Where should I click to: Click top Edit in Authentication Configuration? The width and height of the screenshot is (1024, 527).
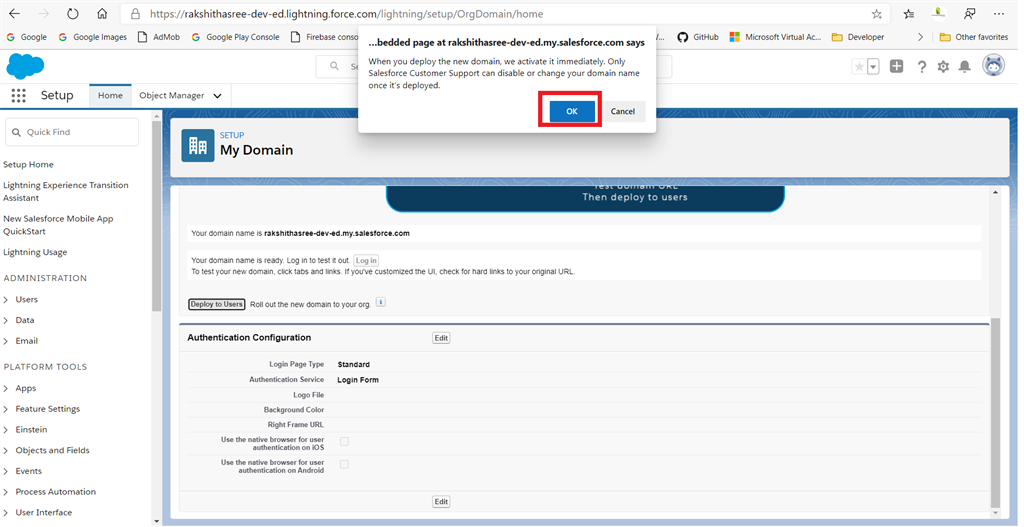[x=441, y=338]
